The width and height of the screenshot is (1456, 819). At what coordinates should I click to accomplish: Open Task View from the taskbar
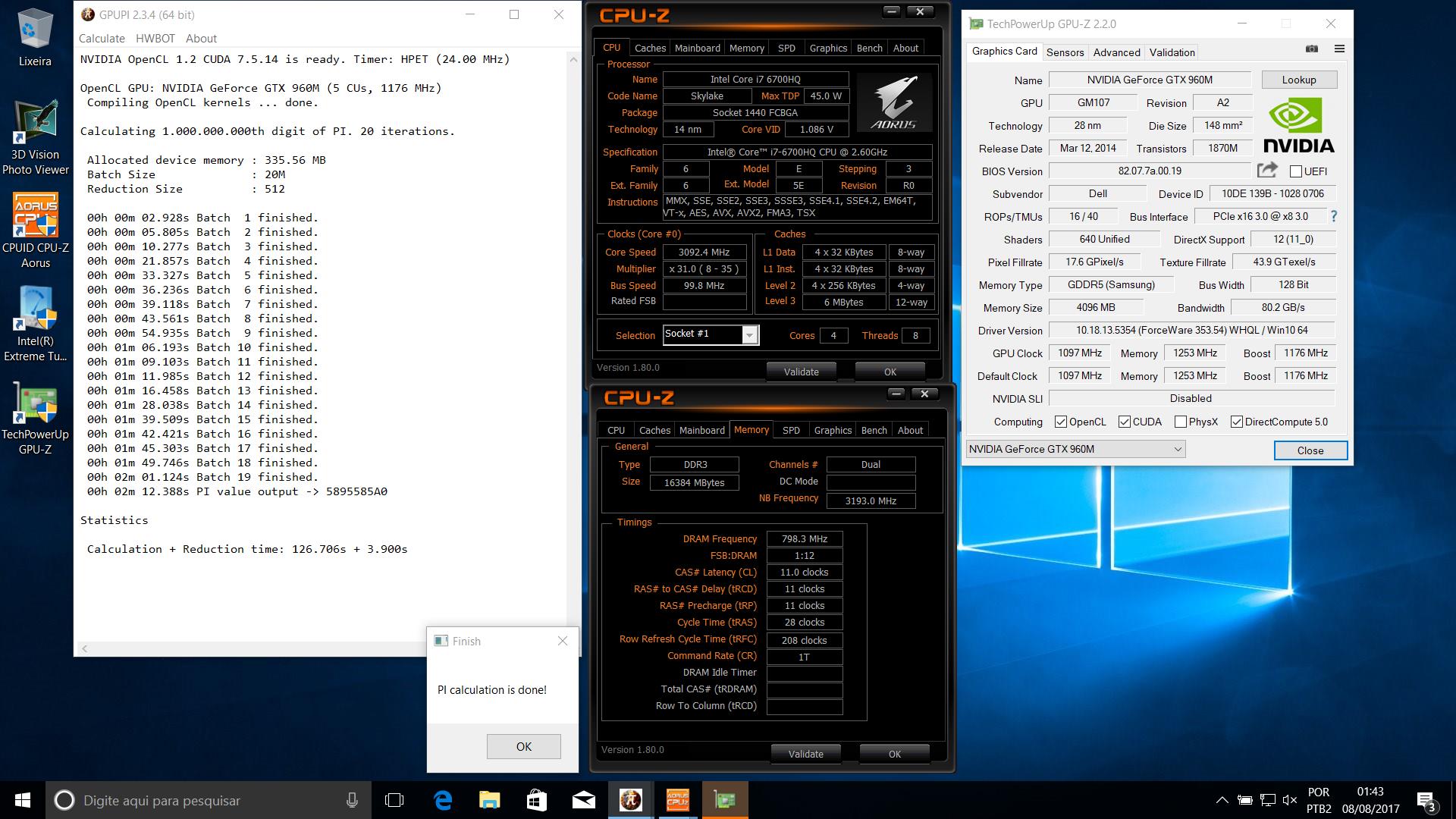pos(394,800)
